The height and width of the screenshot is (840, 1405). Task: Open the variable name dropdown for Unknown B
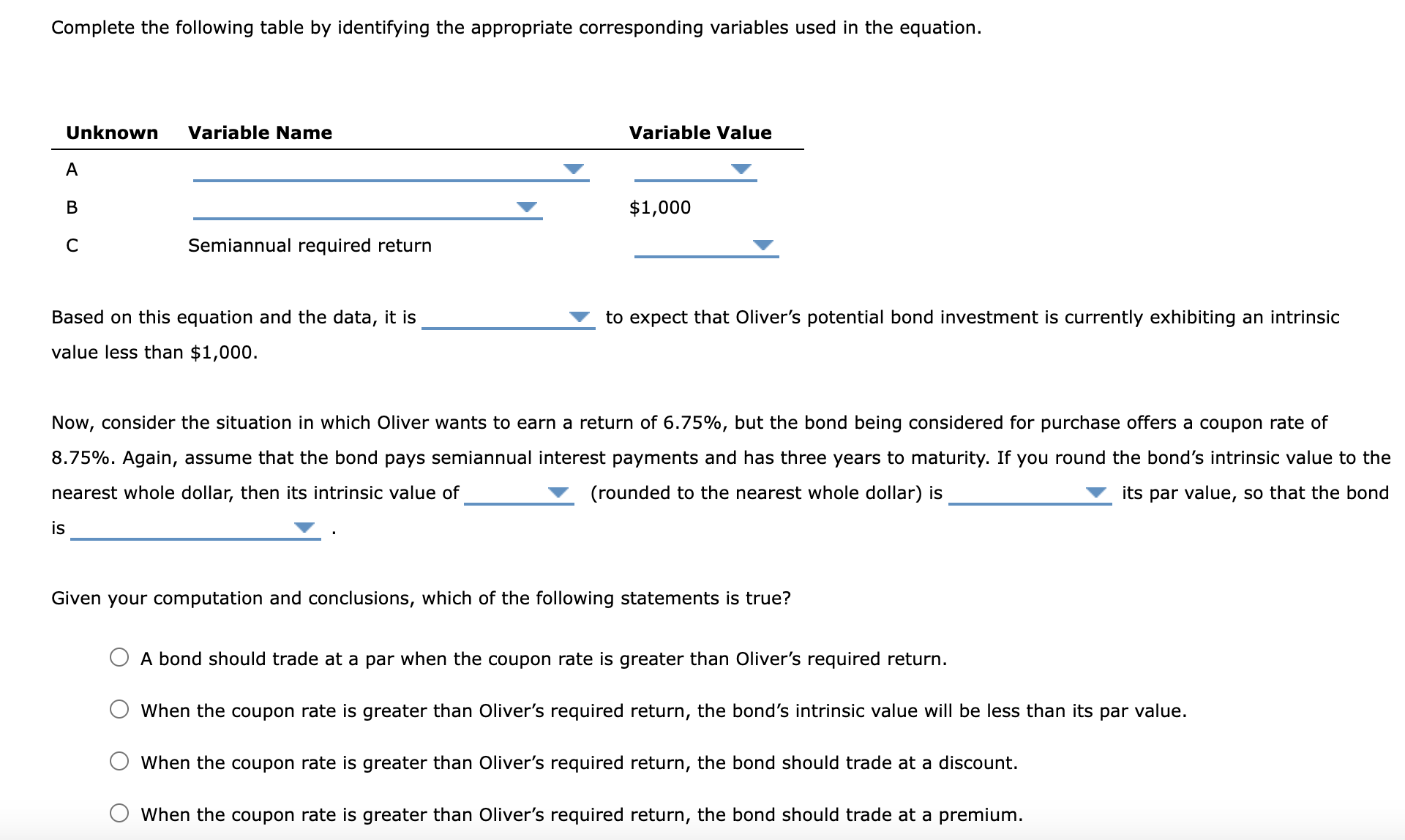(527, 207)
